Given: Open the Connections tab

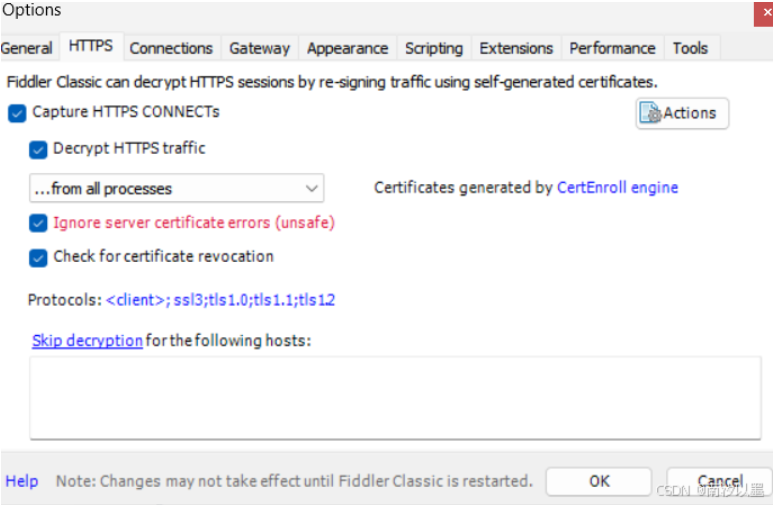Looking at the screenshot, I should [x=171, y=48].
